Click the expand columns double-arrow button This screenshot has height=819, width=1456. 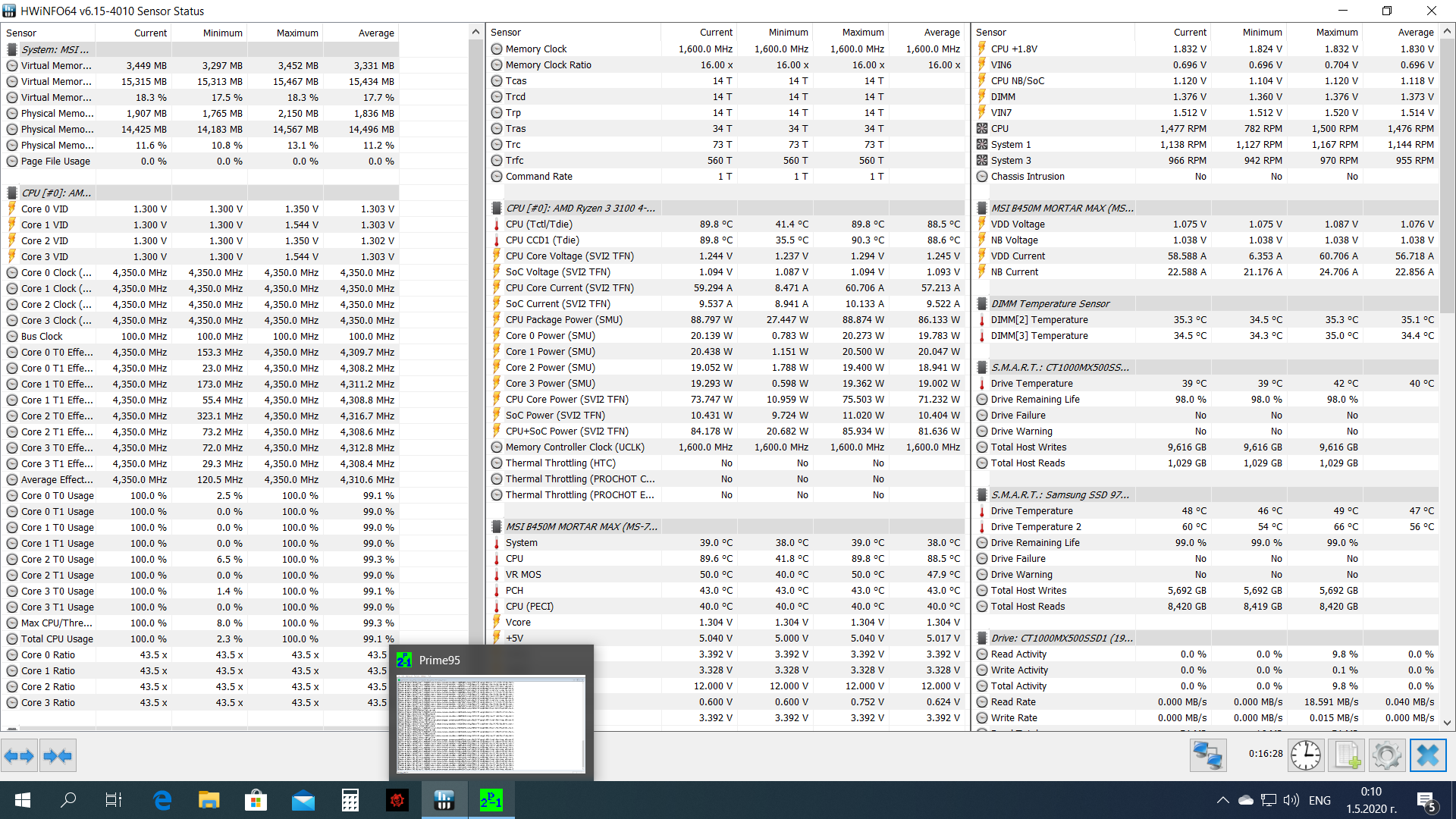point(19,755)
